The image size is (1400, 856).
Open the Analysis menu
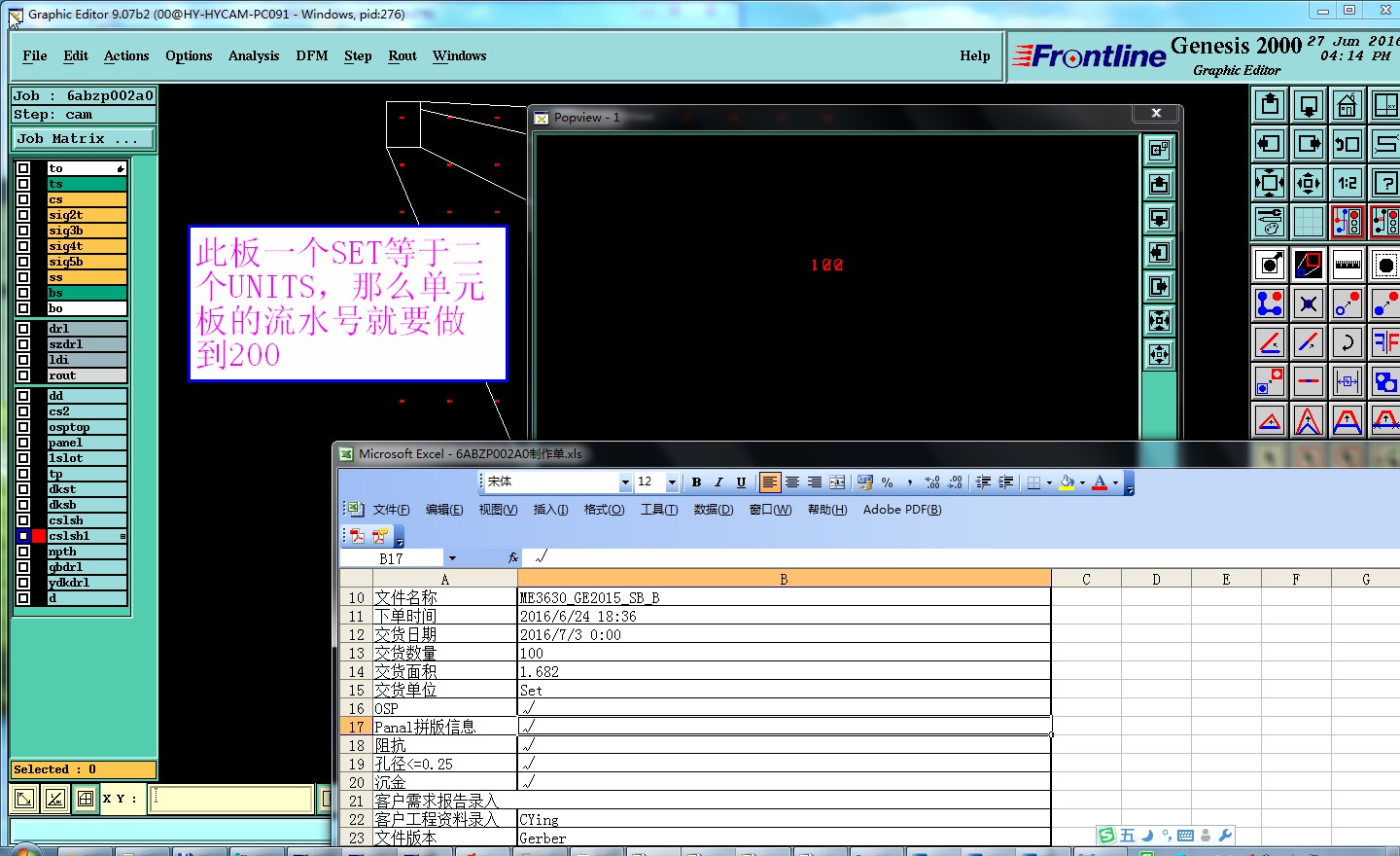(x=254, y=56)
